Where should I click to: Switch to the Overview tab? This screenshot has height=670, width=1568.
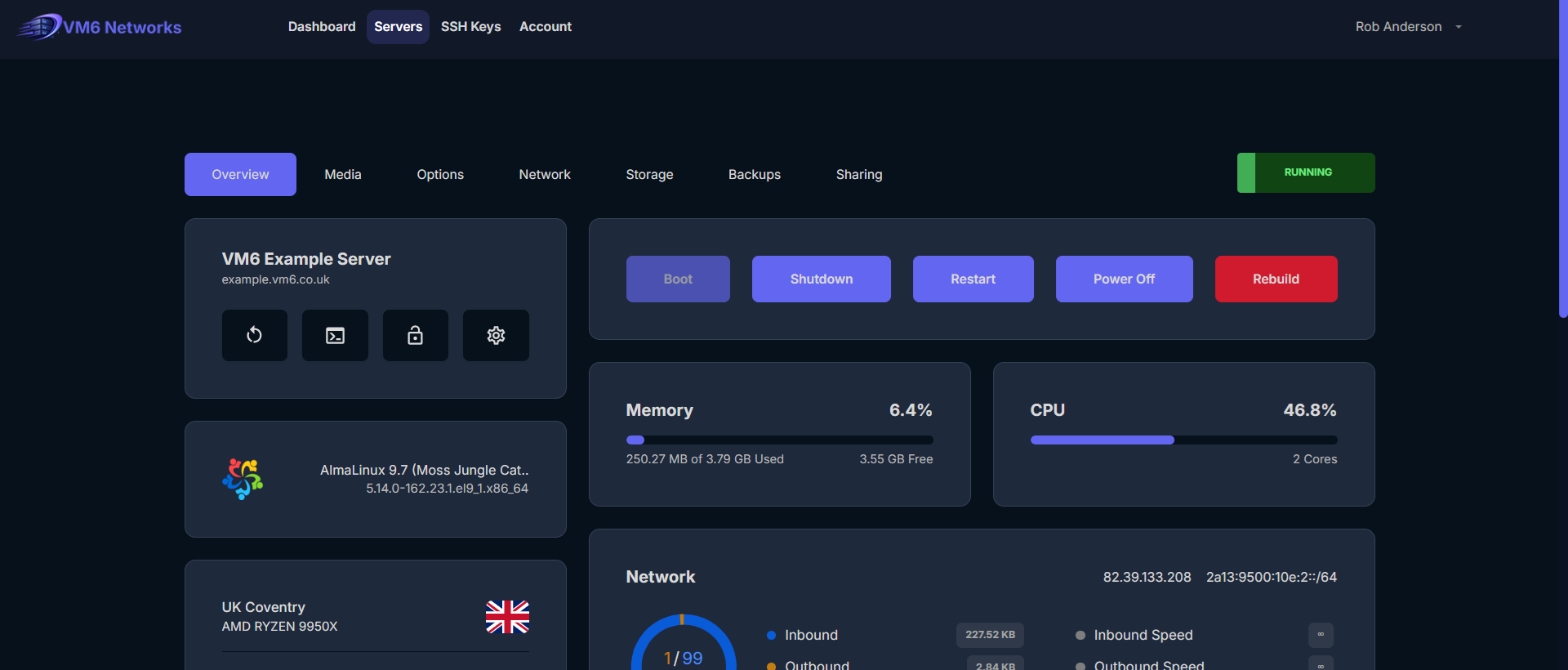click(240, 174)
